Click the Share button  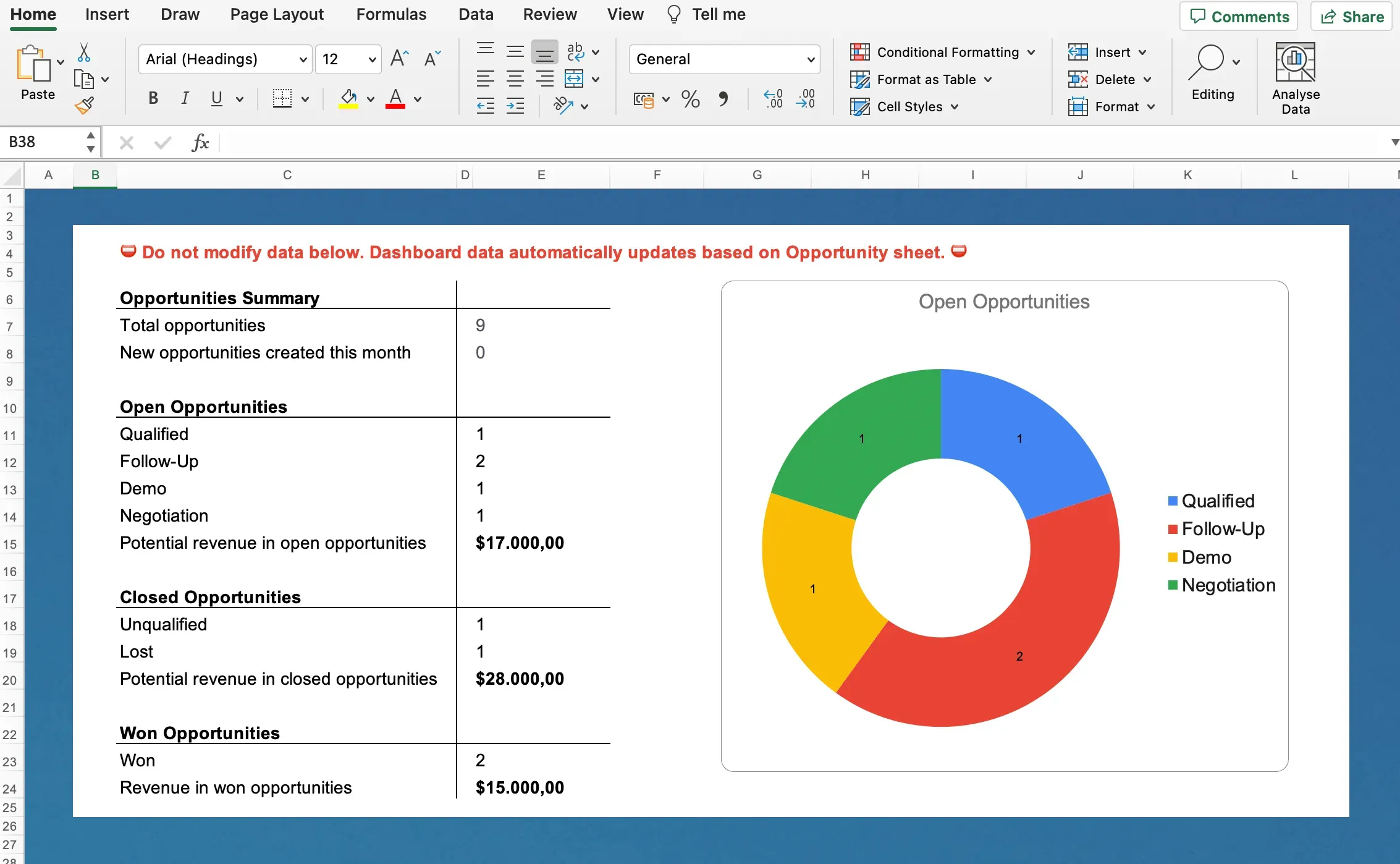1351,16
